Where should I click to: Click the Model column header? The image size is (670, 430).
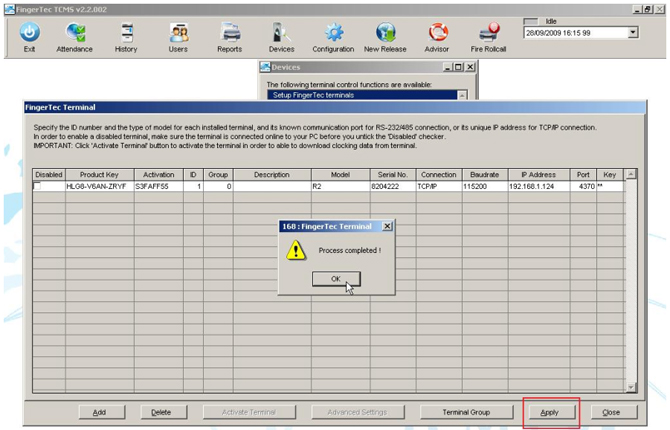341,174
